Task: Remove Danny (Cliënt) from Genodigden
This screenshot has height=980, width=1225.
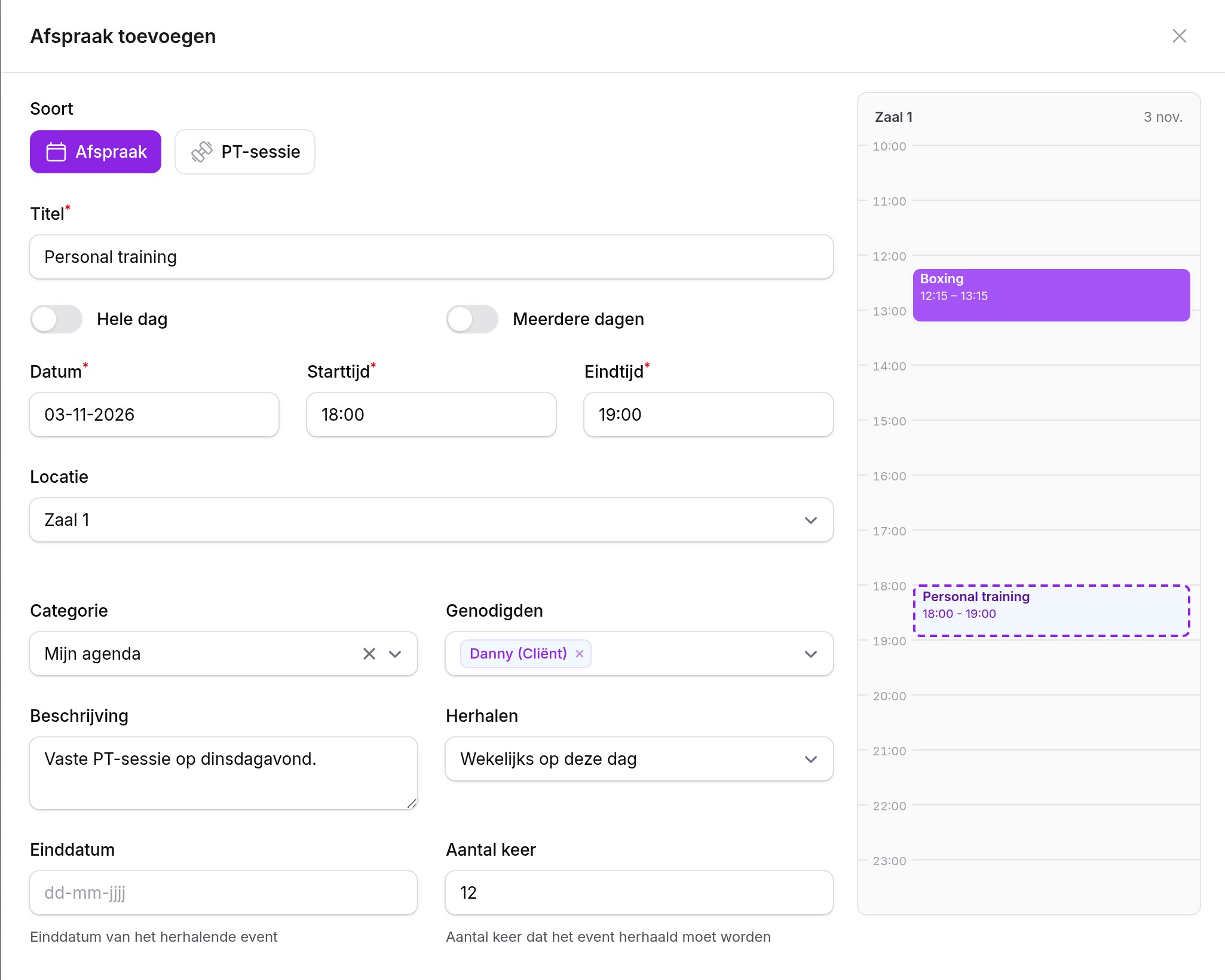Action: click(579, 654)
